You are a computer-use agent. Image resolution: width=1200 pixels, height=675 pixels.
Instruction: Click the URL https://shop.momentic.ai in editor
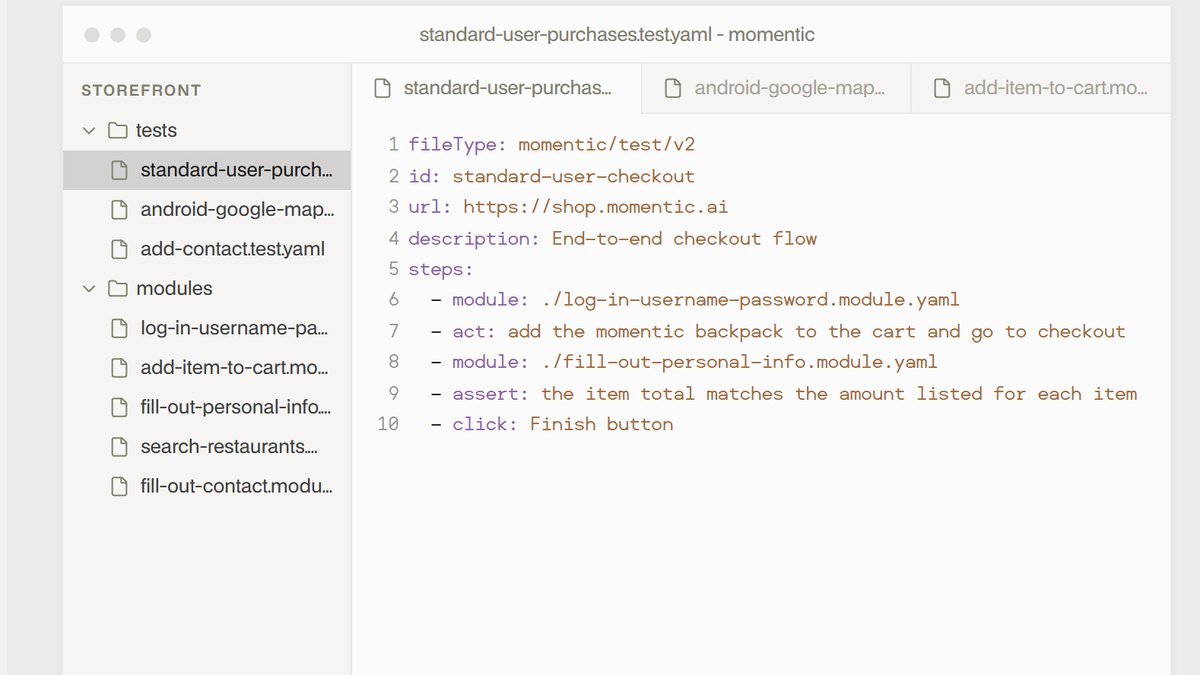pos(596,207)
